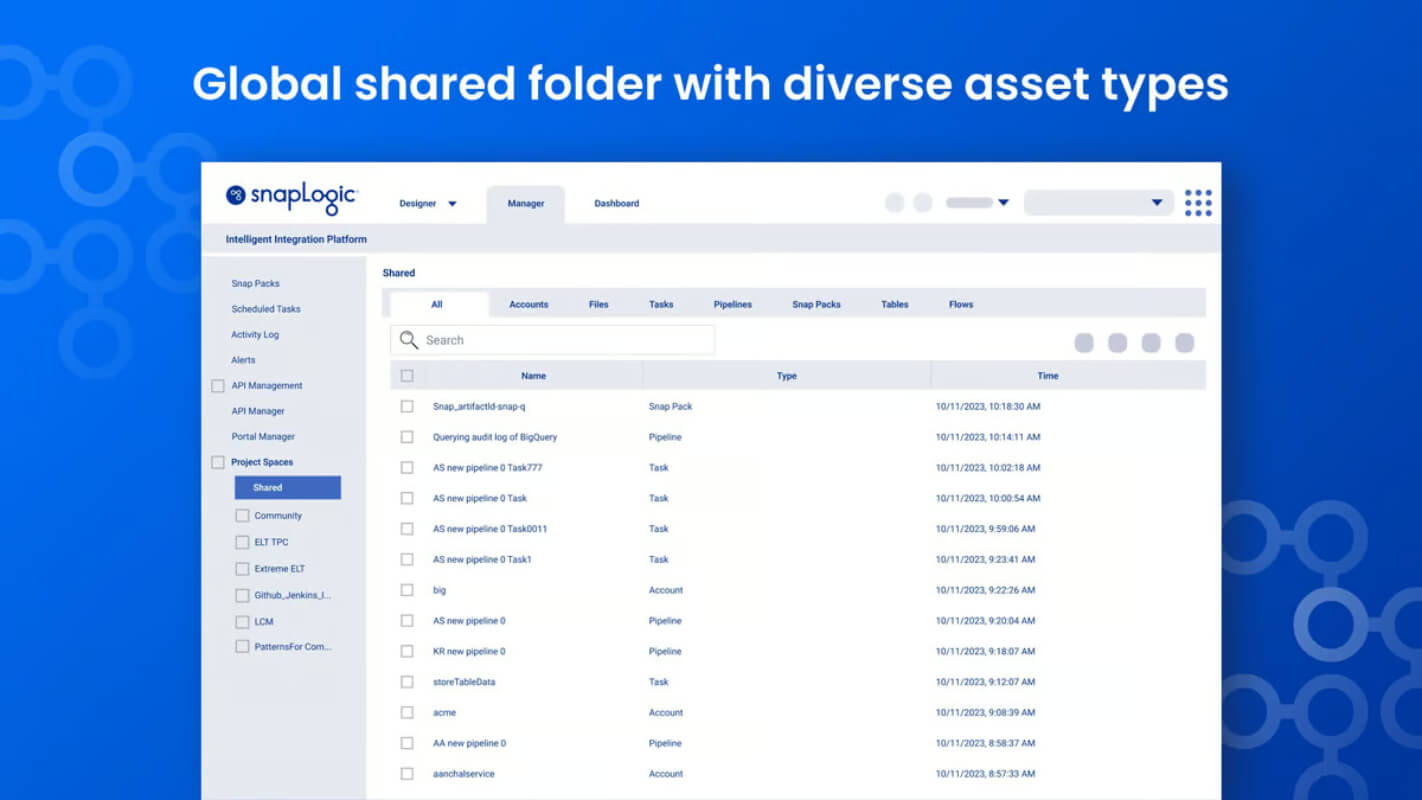The width and height of the screenshot is (1422, 800).
Task: Select the highlighted Shared folder
Action: click(x=288, y=488)
